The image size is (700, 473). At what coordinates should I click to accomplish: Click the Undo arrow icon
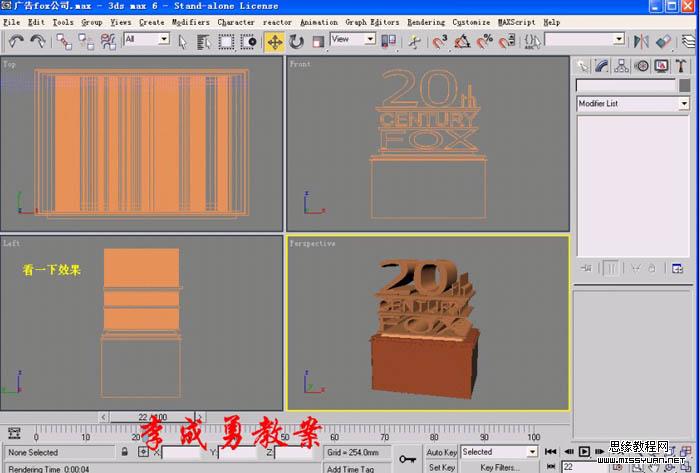pyautogui.click(x=16, y=41)
